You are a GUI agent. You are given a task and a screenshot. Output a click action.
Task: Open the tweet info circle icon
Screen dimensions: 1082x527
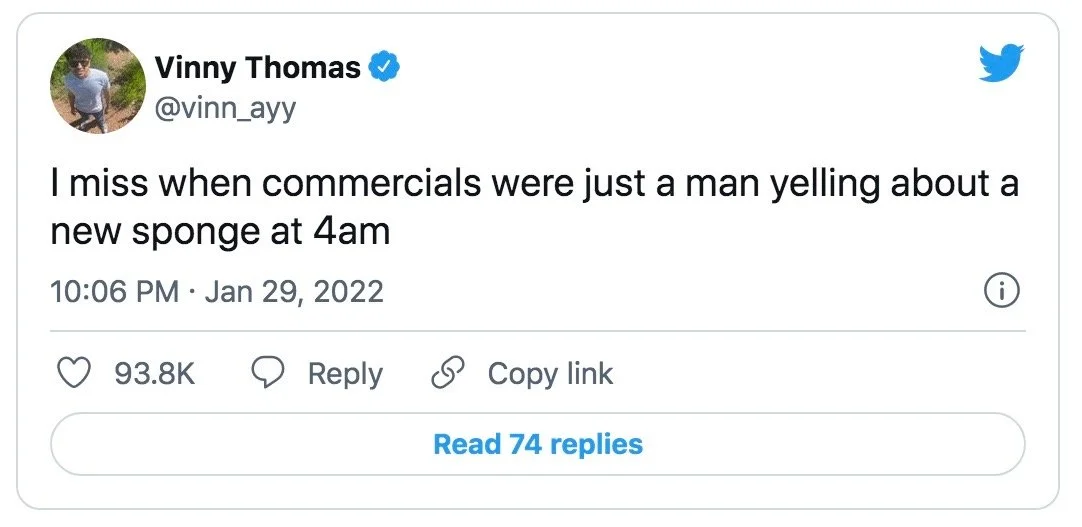(x=1002, y=292)
